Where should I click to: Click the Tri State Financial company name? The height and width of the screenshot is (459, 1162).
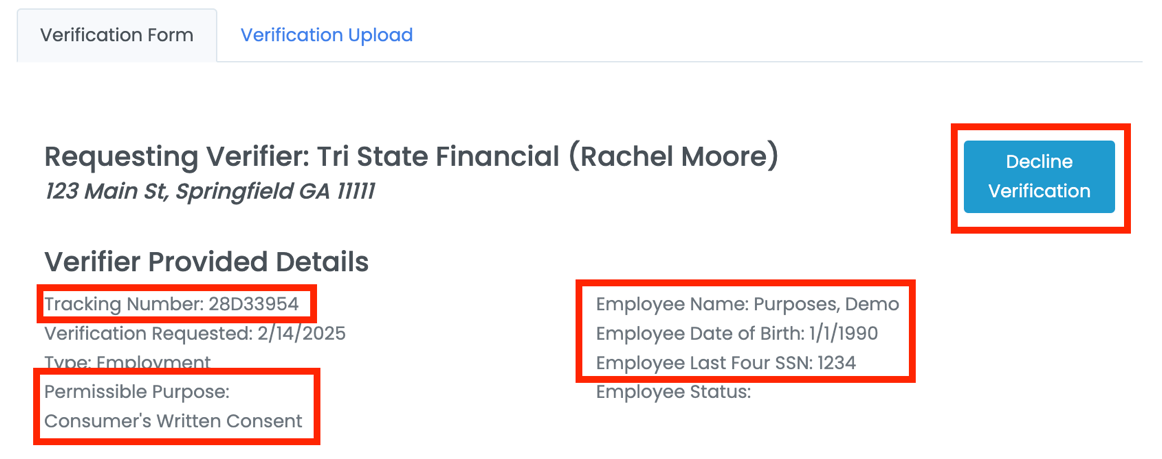point(452,157)
